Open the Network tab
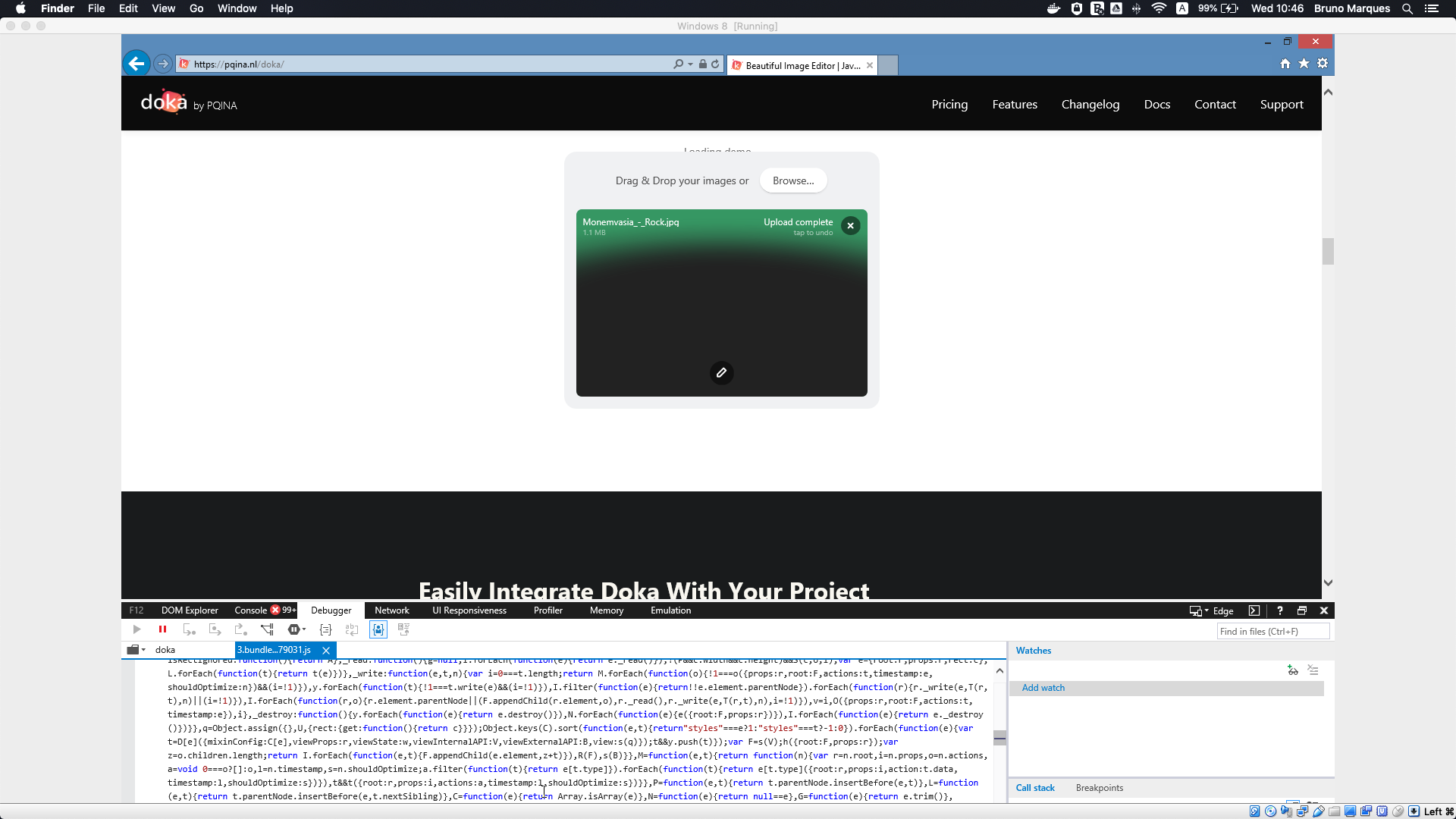This screenshot has height=819, width=1456. [x=392, y=610]
